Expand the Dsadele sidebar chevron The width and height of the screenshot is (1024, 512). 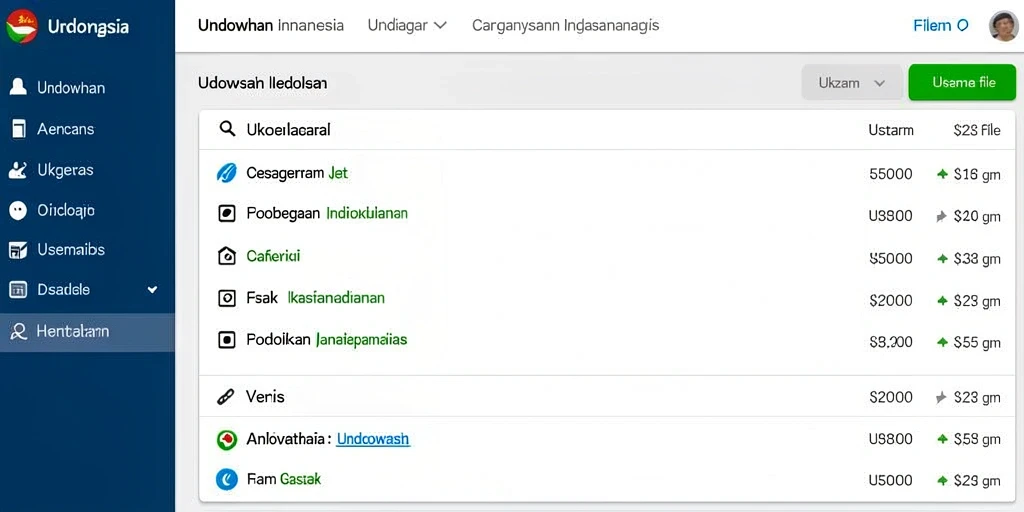tap(152, 289)
